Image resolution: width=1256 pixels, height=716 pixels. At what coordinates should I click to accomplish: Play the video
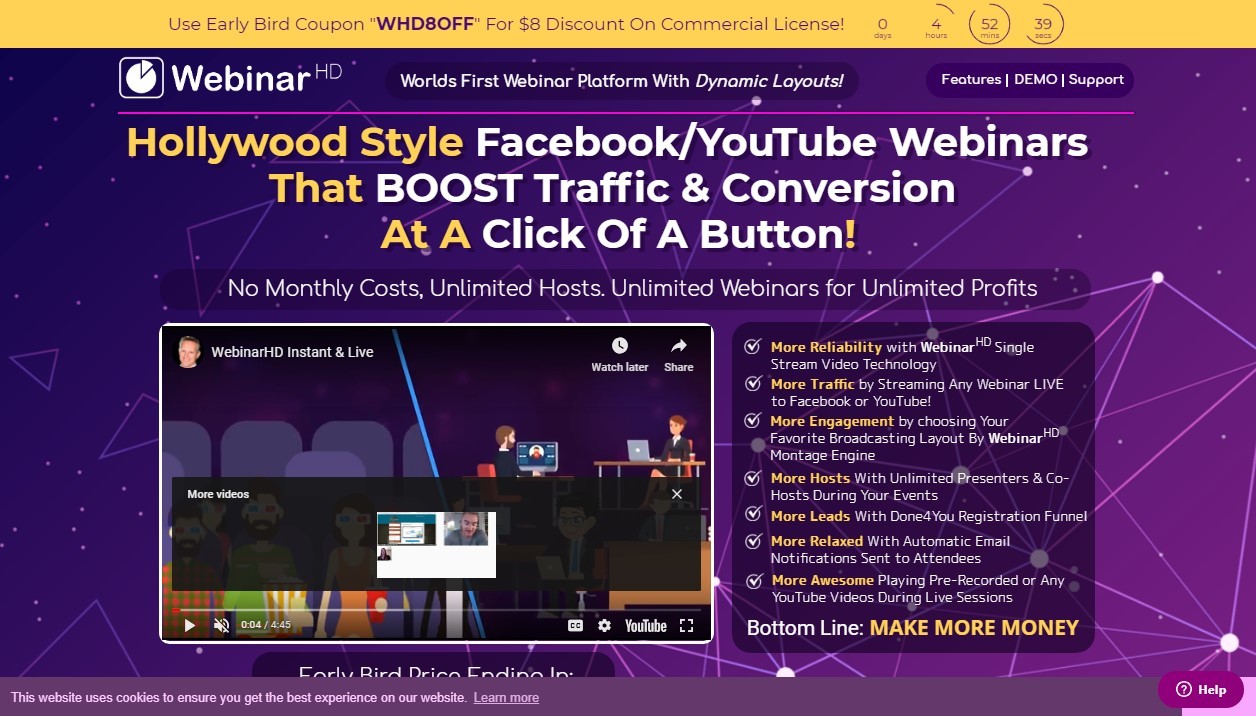coord(190,626)
